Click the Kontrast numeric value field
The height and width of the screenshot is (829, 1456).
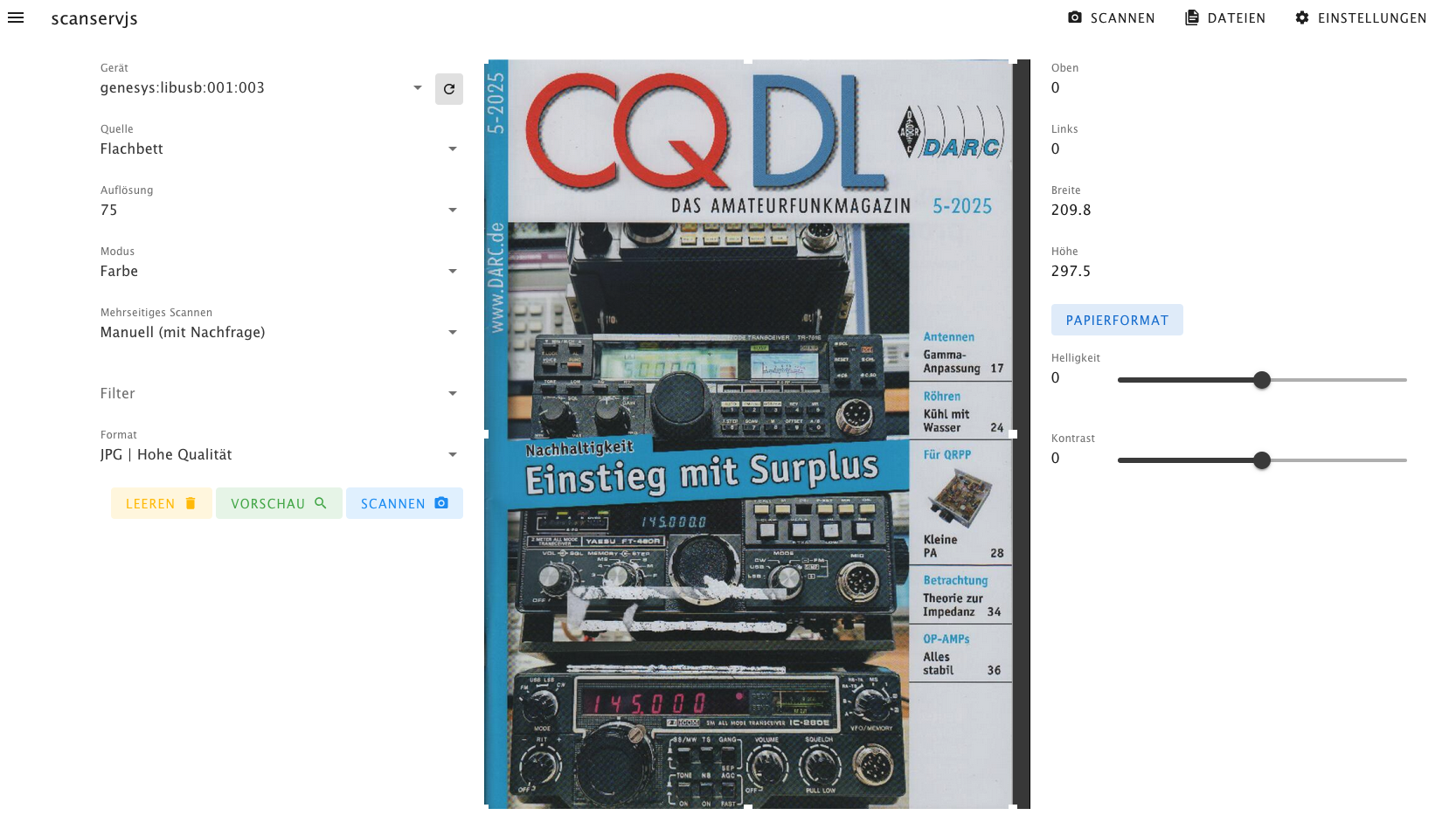[1076, 458]
